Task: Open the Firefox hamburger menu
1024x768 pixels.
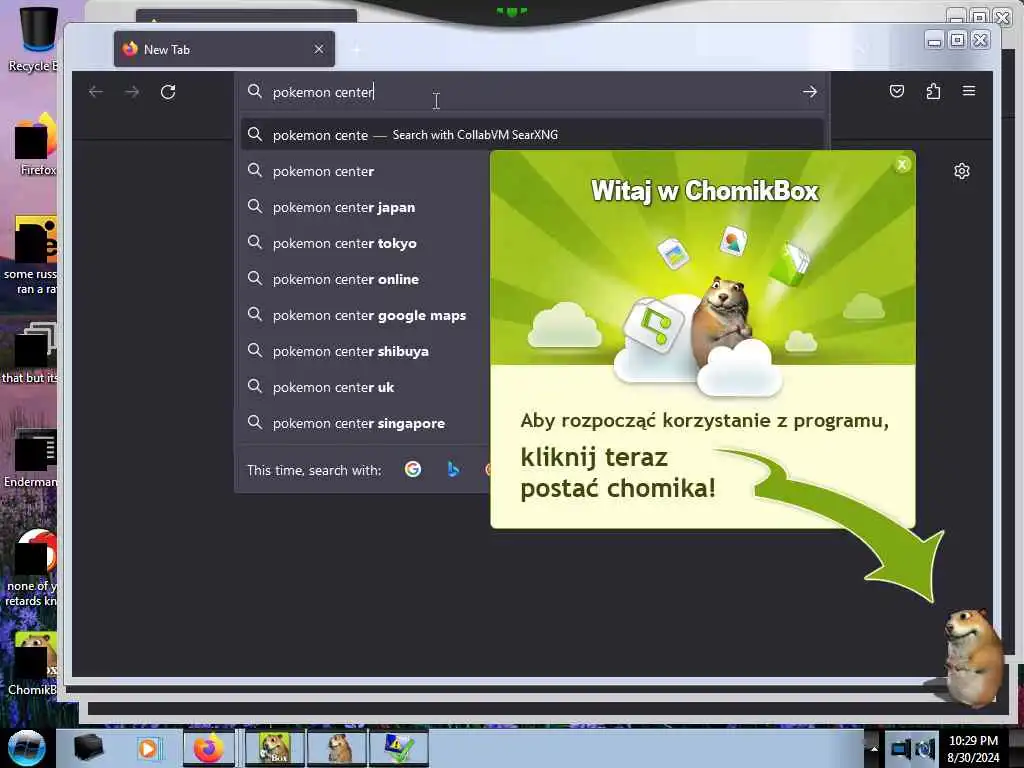Action: pos(969,91)
